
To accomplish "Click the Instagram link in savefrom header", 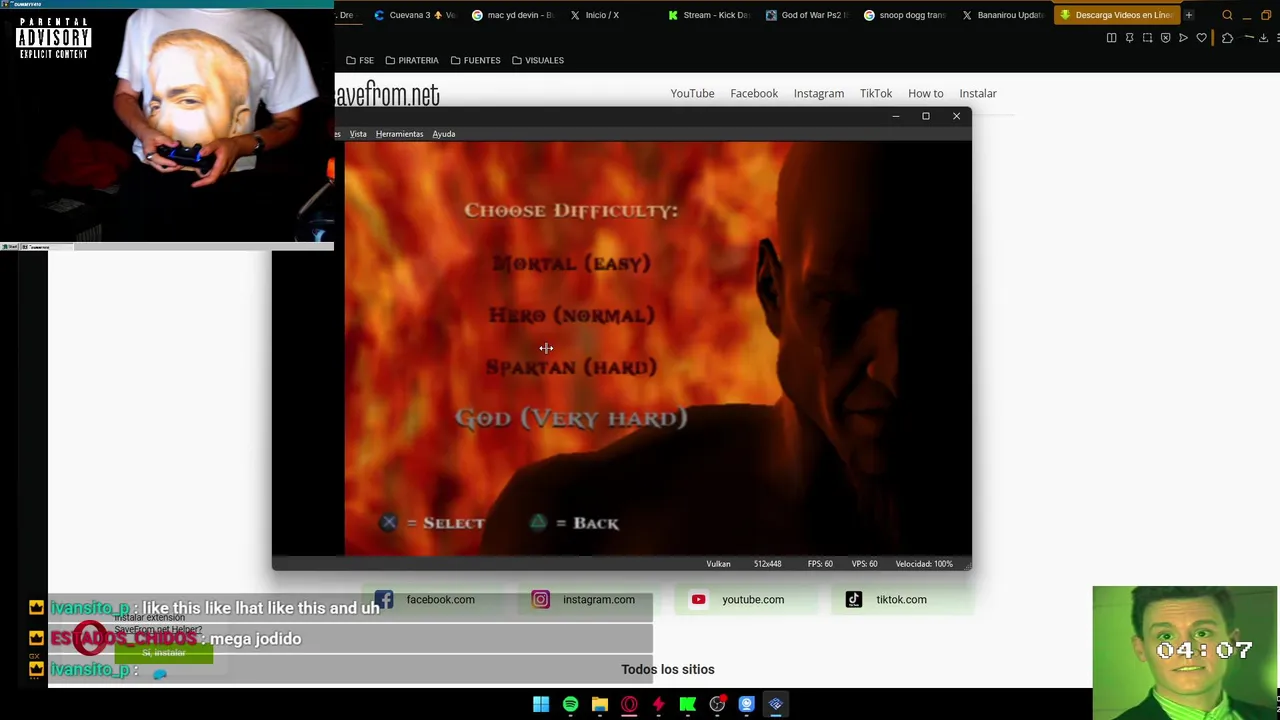I will [819, 93].
